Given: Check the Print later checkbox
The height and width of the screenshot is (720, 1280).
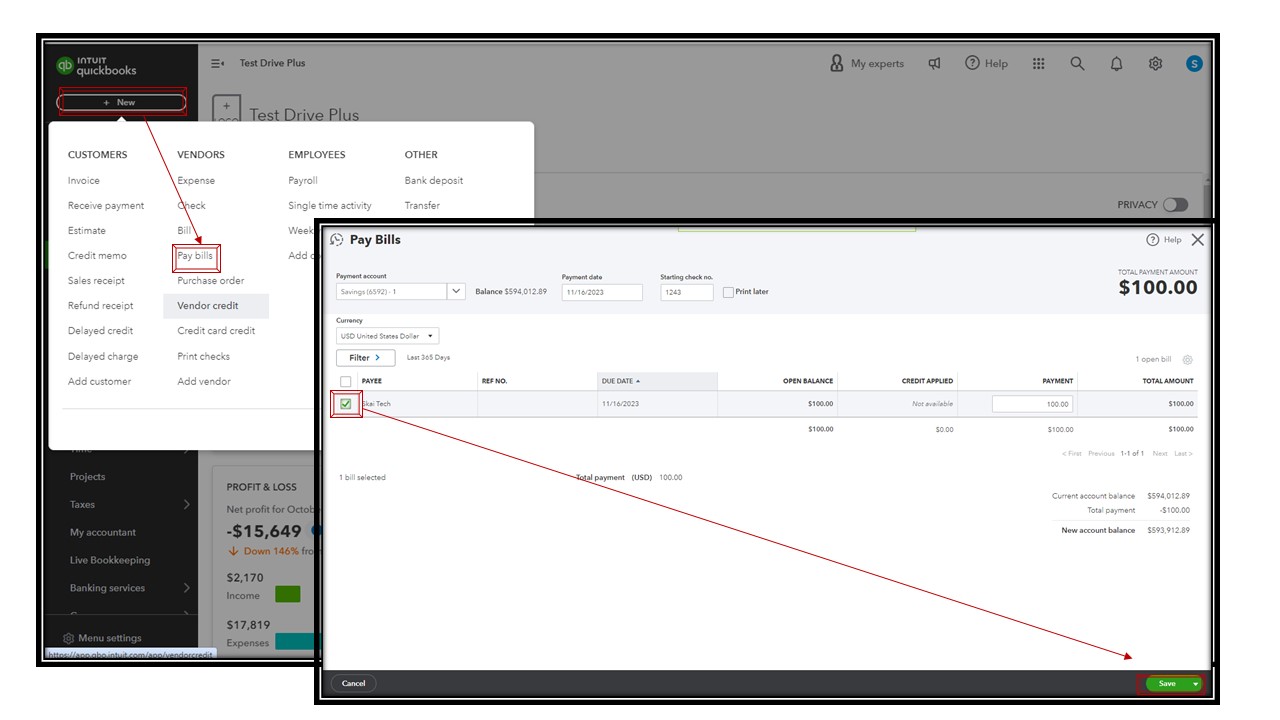Looking at the screenshot, I should tap(728, 292).
